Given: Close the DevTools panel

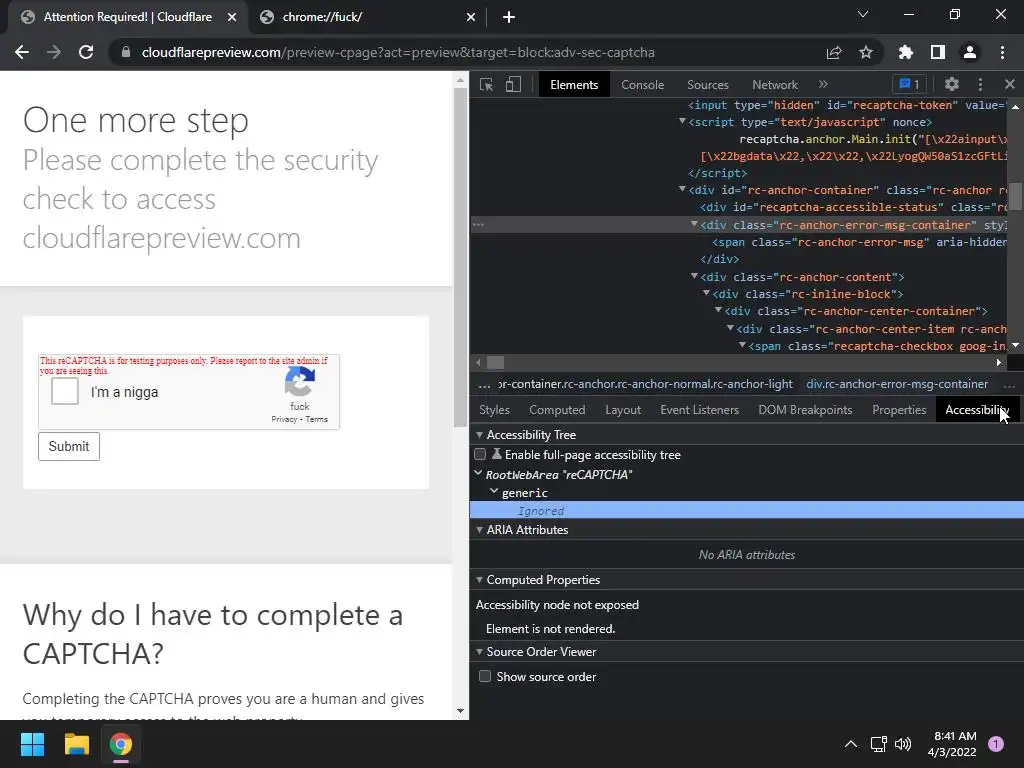Looking at the screenshot, I should point(1010,84).
